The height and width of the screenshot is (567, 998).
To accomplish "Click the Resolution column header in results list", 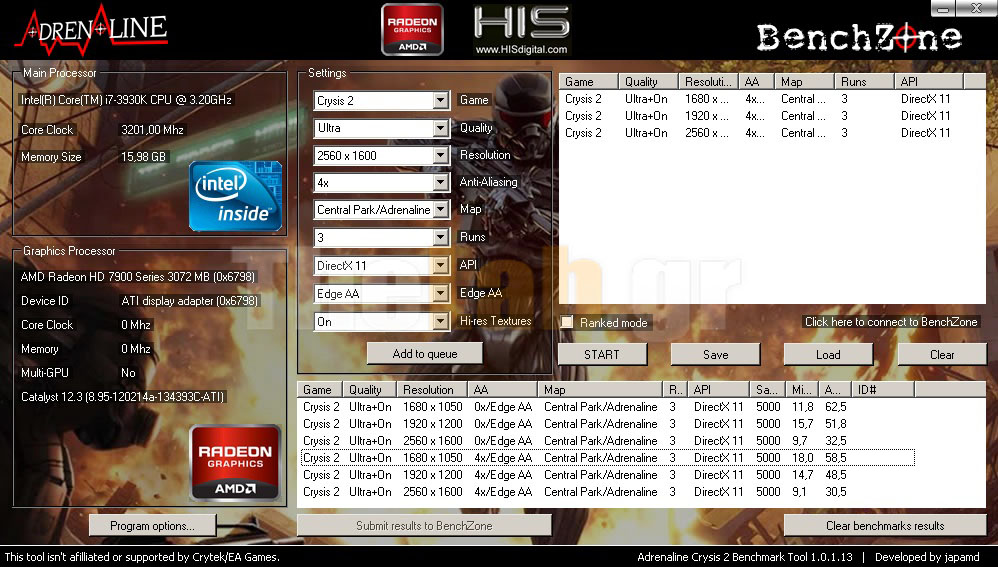I will 428,390.
